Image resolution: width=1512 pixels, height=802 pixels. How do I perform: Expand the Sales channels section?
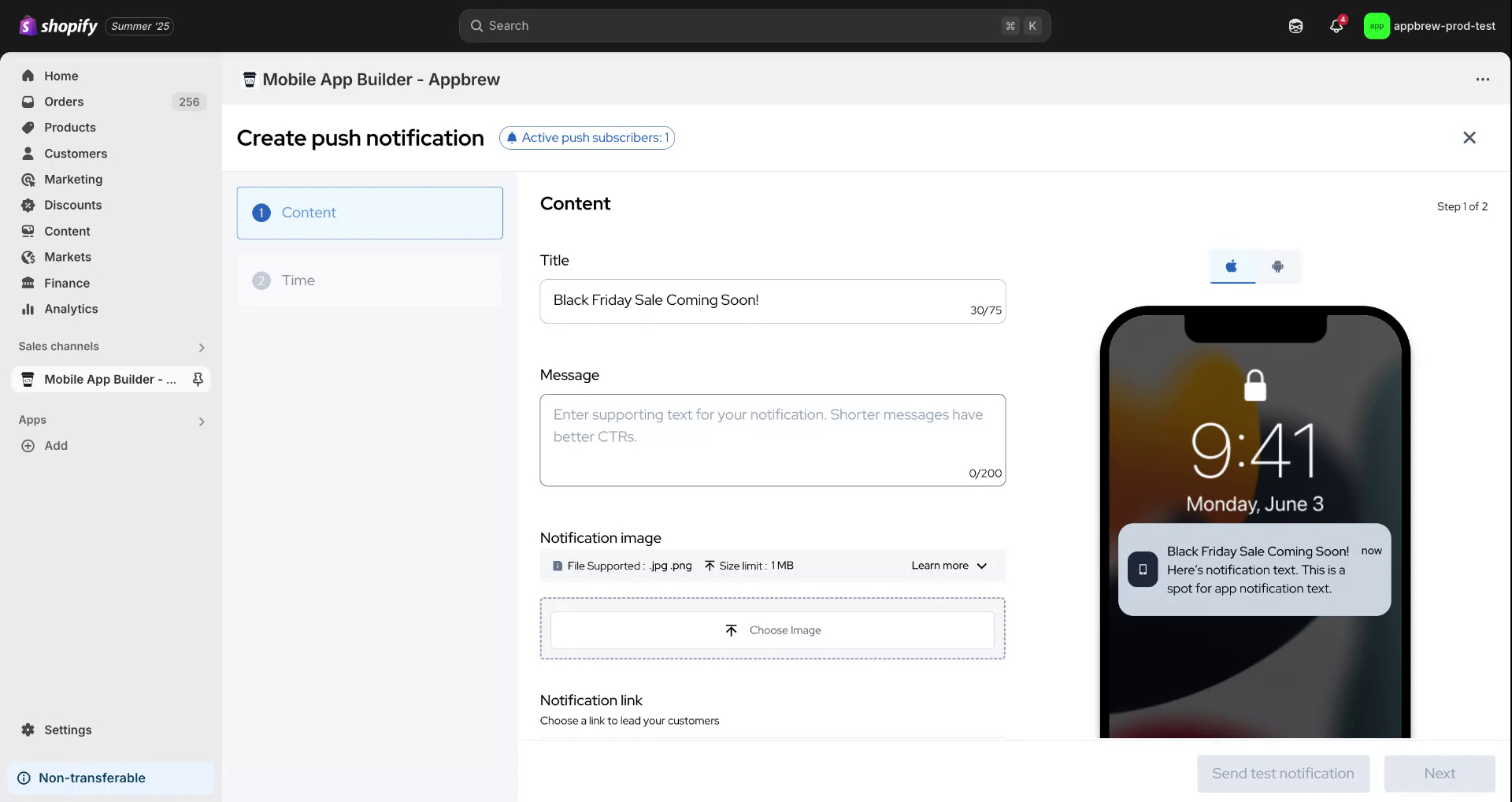coord(202,347)
